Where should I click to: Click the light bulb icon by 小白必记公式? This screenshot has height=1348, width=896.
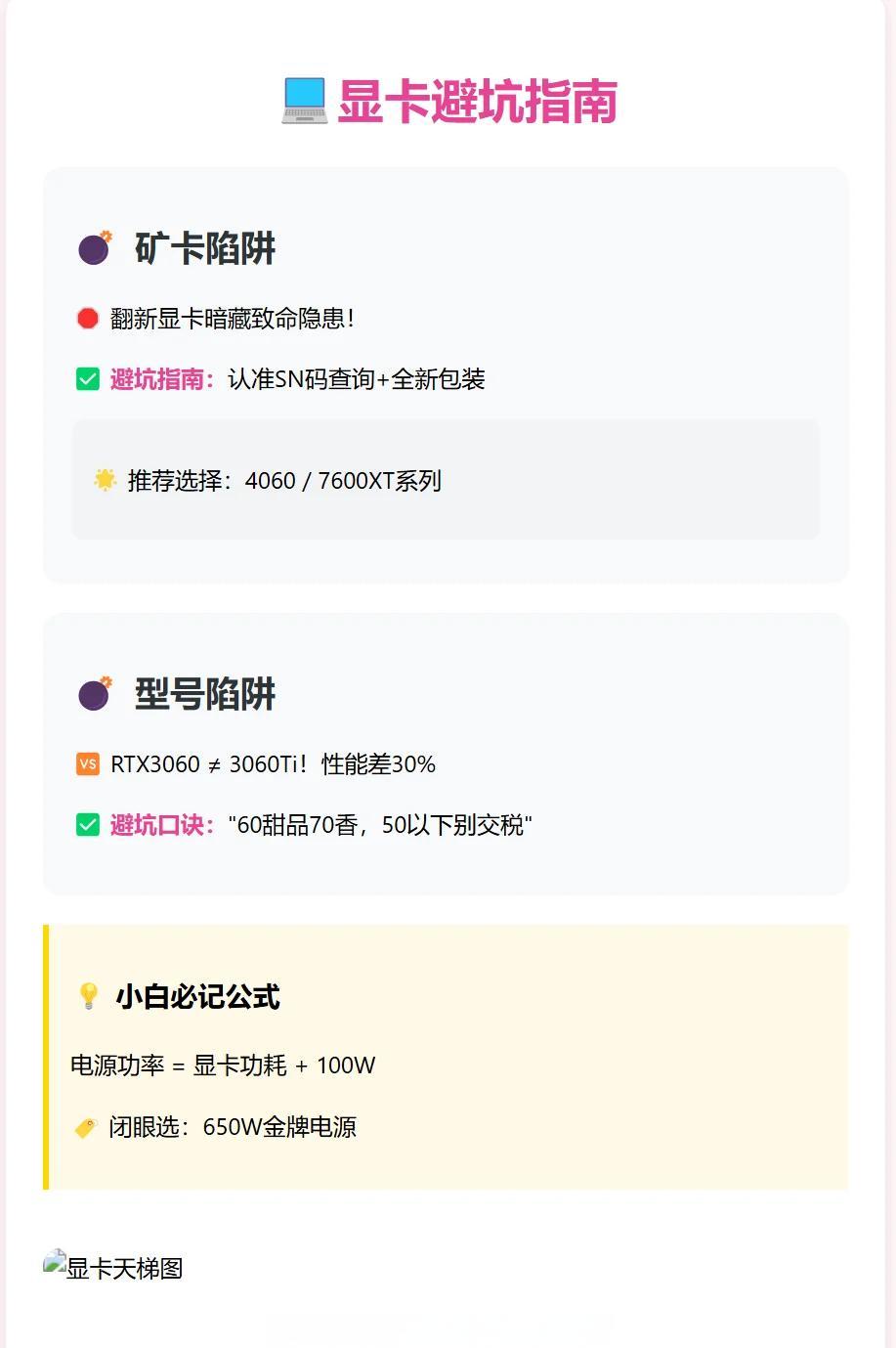(89, 996)
